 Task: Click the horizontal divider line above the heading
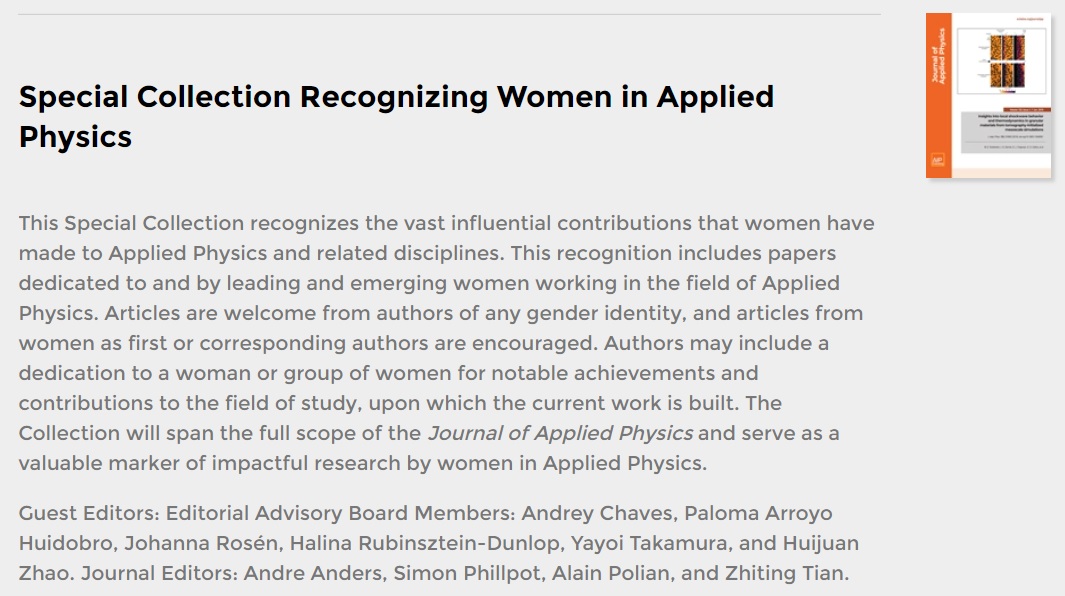[449, 14]
